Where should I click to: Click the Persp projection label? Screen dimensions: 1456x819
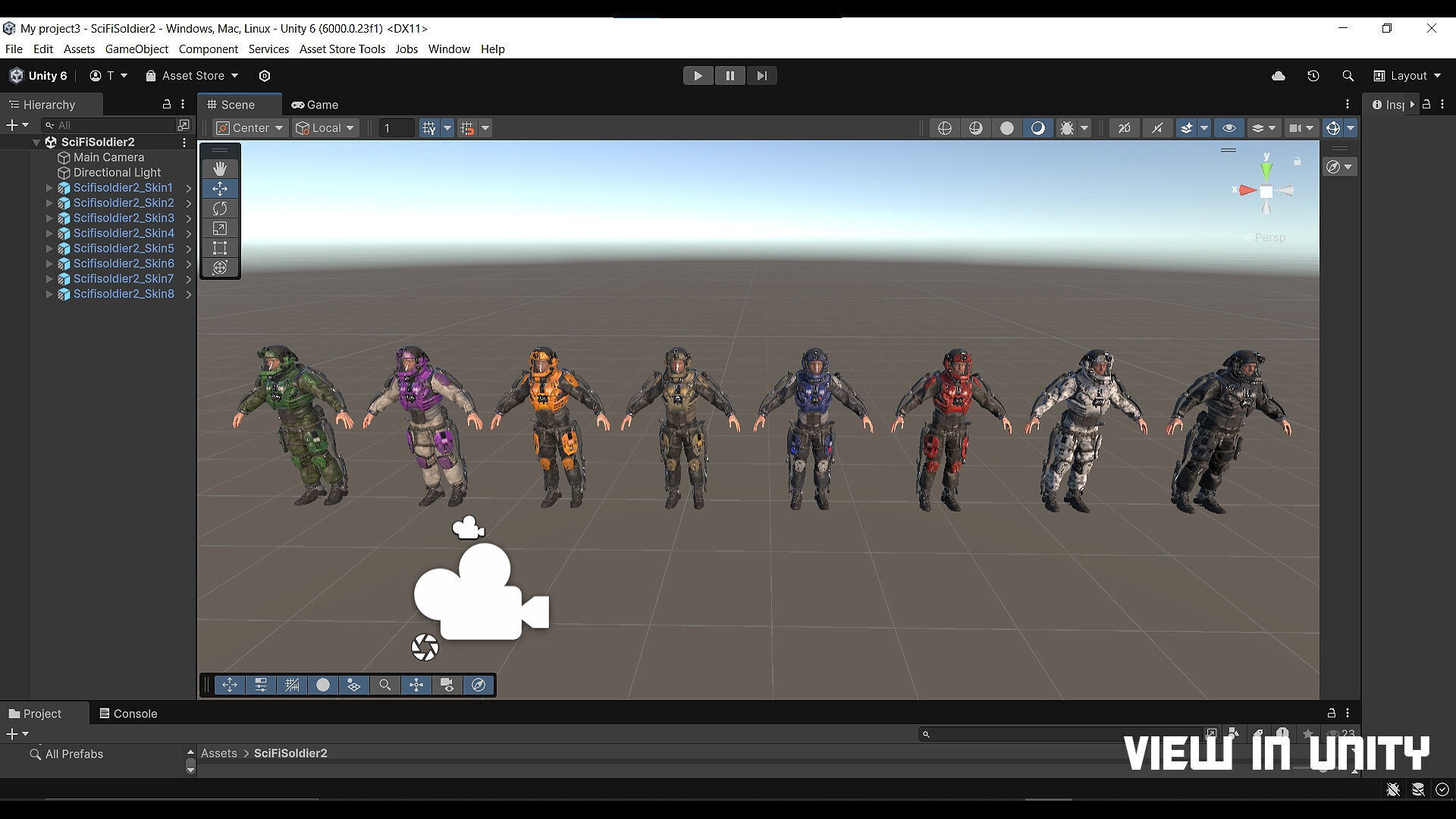1270,237
